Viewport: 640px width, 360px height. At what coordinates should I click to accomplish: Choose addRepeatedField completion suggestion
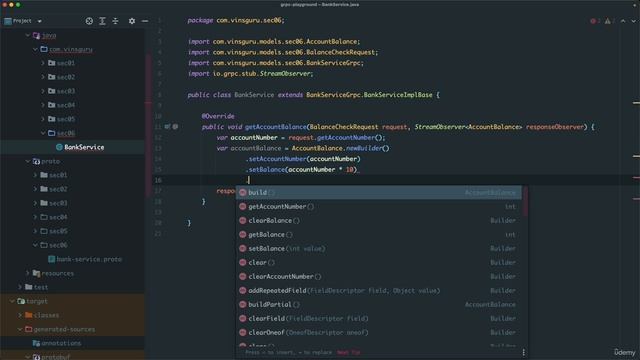pos(378,291)
